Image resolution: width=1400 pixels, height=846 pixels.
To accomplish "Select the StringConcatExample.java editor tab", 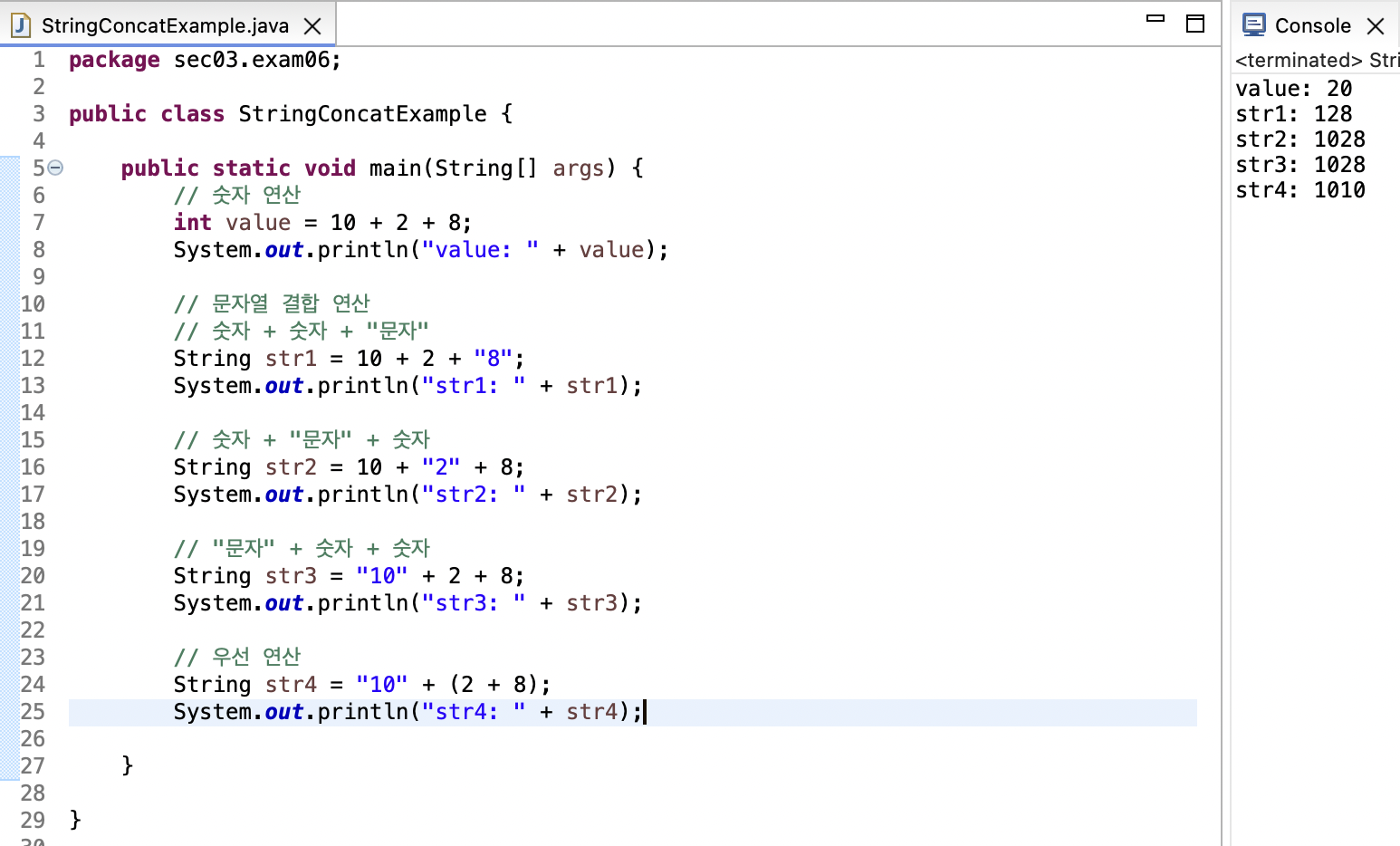I will pos(168,25).
